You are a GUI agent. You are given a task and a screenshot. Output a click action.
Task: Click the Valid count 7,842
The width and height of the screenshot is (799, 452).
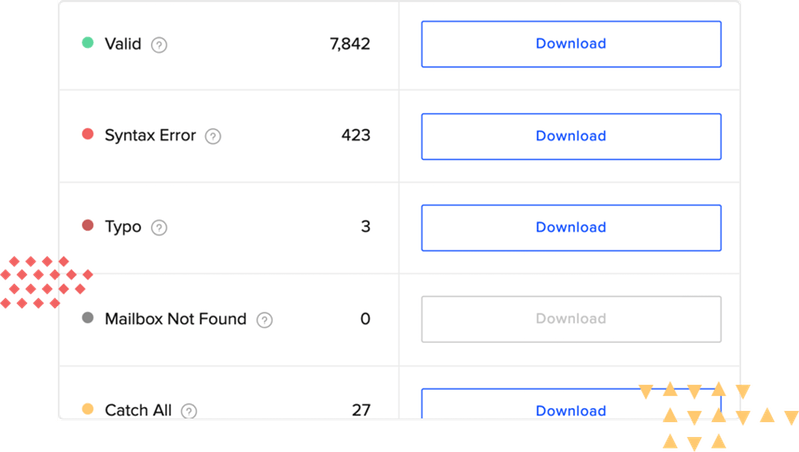click(350, 44)
